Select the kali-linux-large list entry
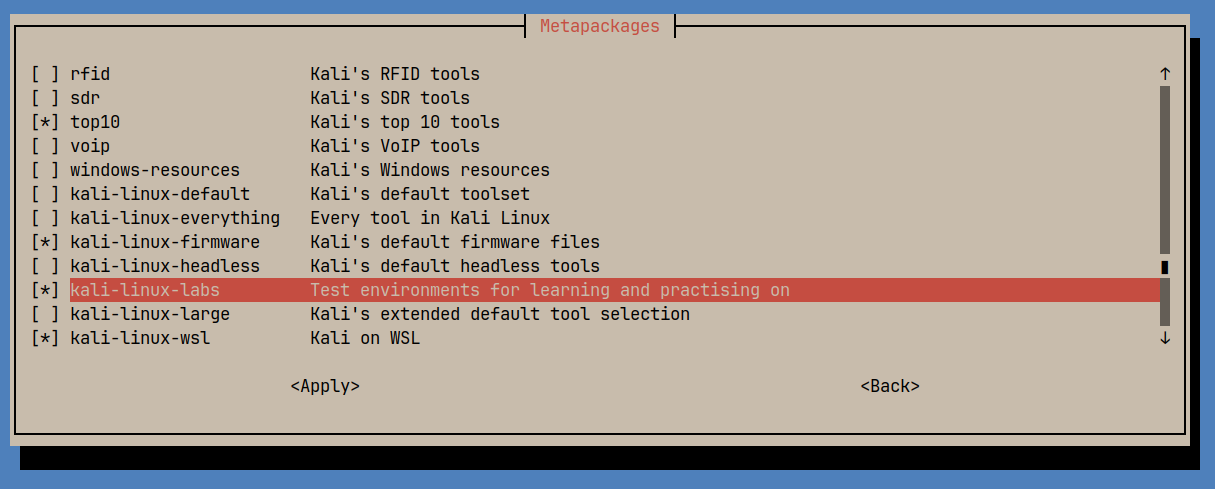 click(150, 314)
